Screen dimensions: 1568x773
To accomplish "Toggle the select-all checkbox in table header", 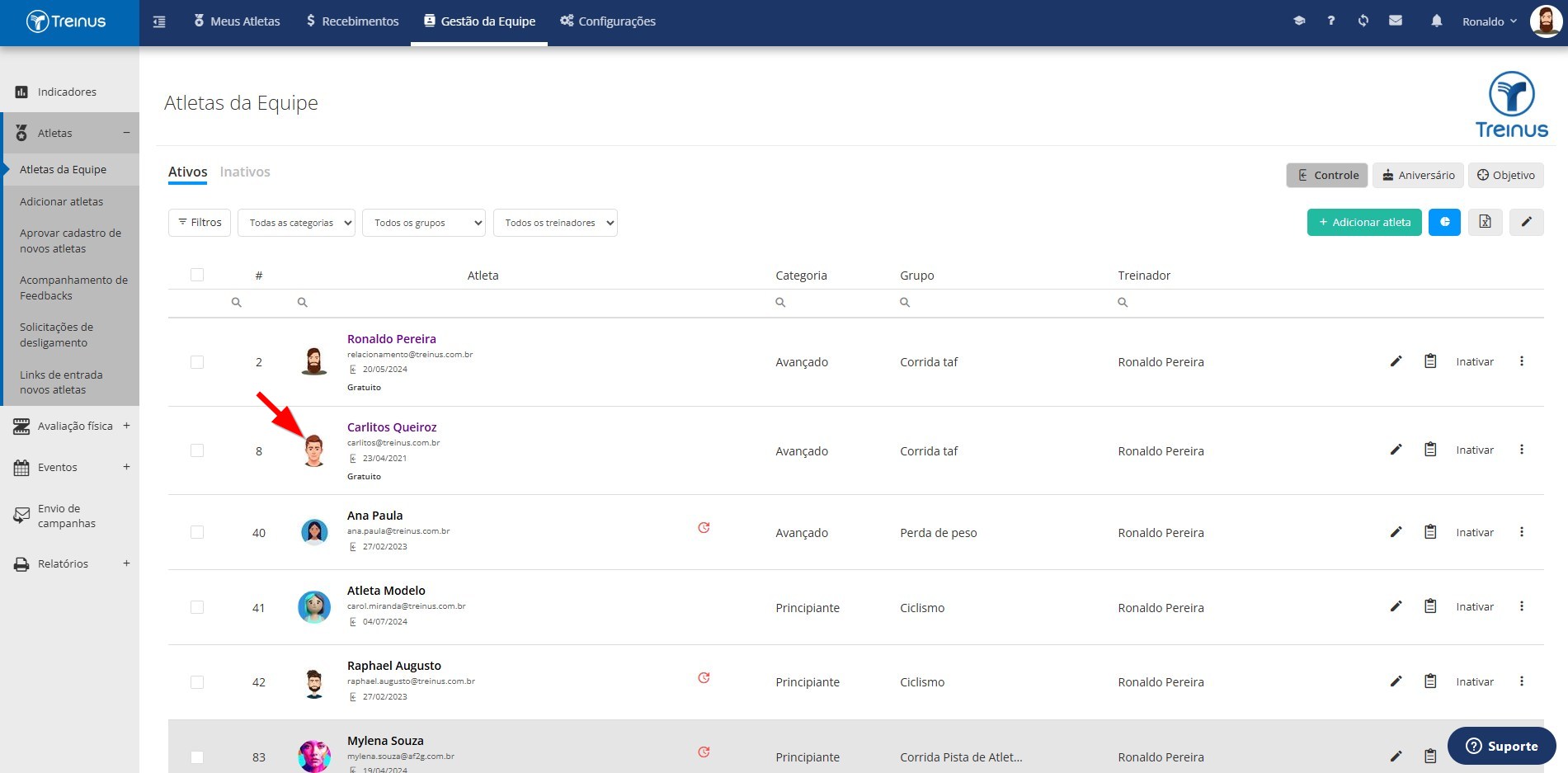I will click(197, 275).
